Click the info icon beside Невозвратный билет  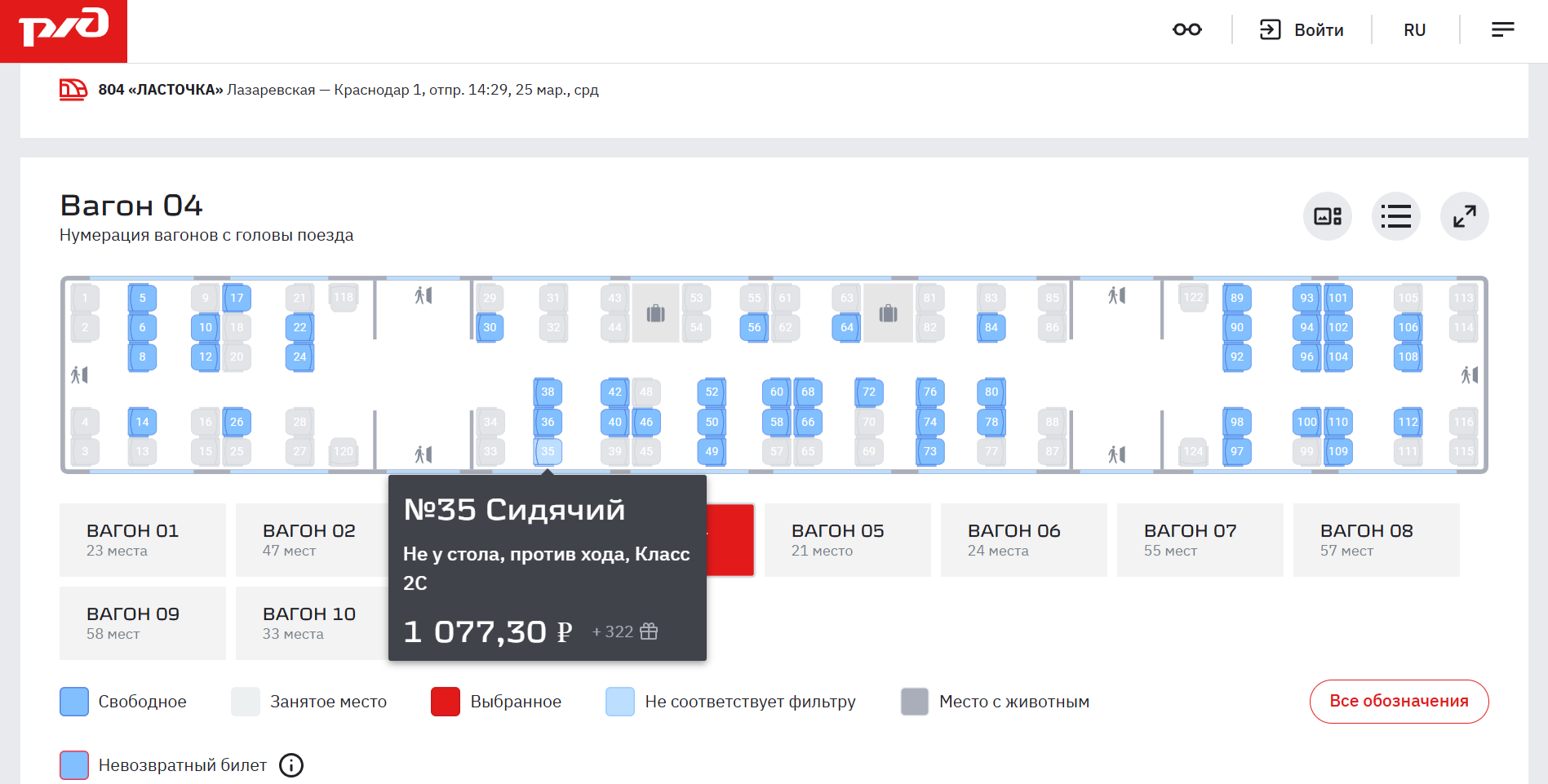(x=291, y=765)
